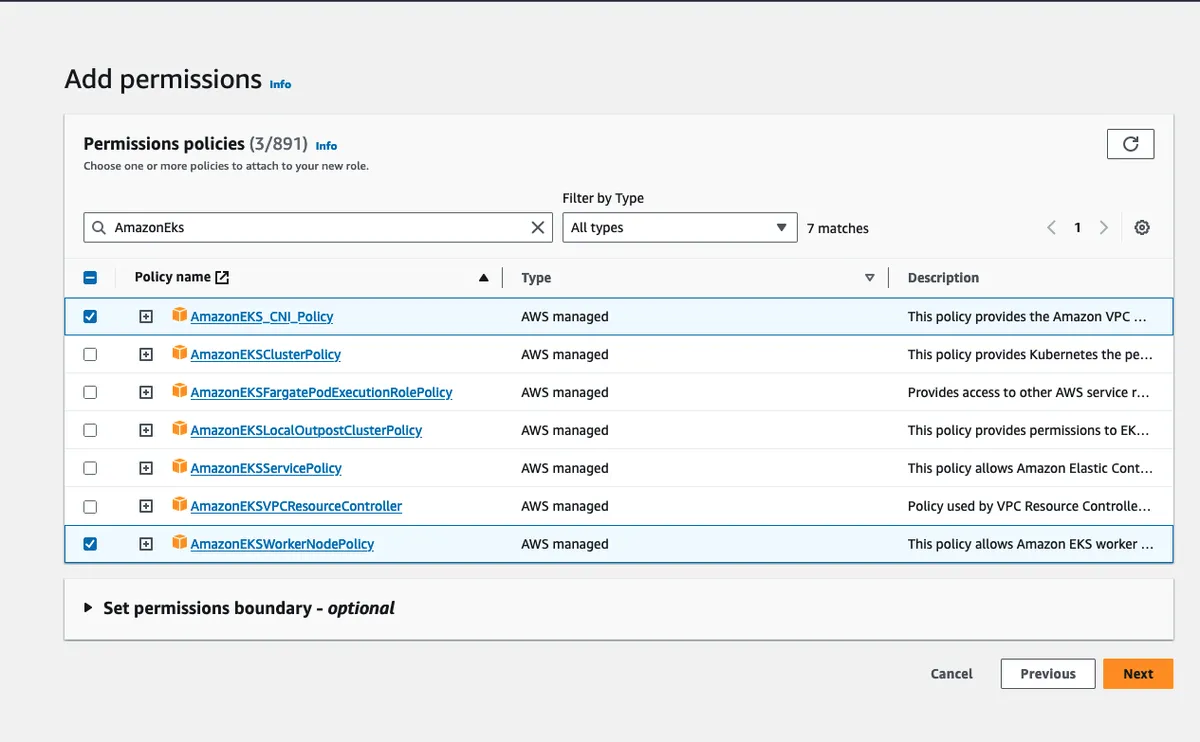The width and height of the screenshot is (1200, 742).
Task: Uncheck the AmazonEKSWorkerNodePolicy checkbox
Action: click(x=90, y=544)
